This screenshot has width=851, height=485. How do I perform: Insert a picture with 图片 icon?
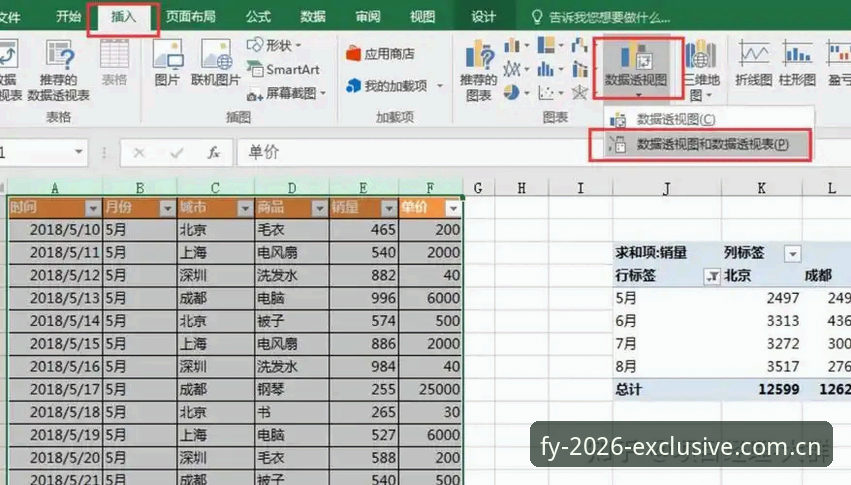pos(167,62)
